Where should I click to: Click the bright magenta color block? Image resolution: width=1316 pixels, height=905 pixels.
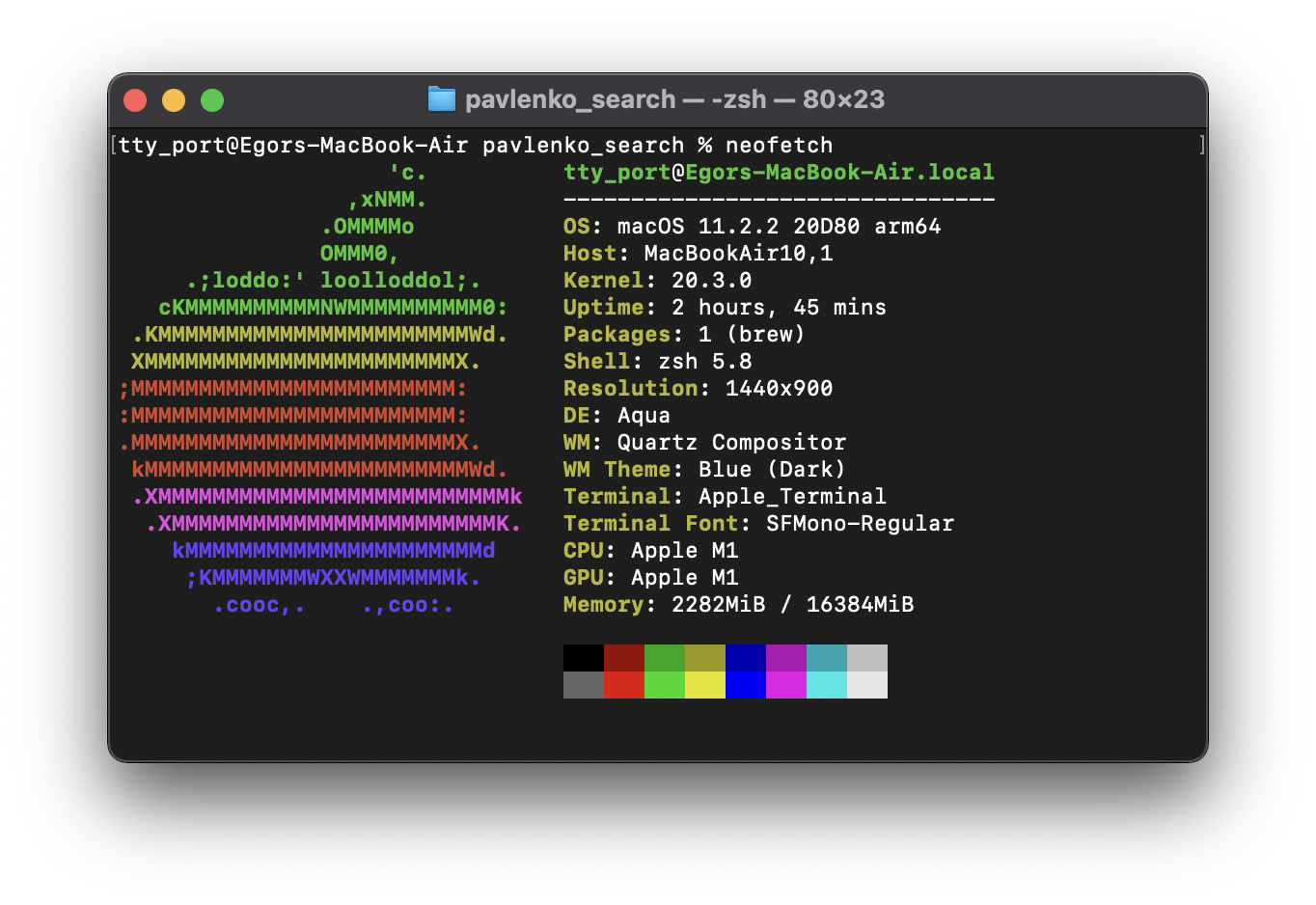pyautogui.click(x=786, y=685)
